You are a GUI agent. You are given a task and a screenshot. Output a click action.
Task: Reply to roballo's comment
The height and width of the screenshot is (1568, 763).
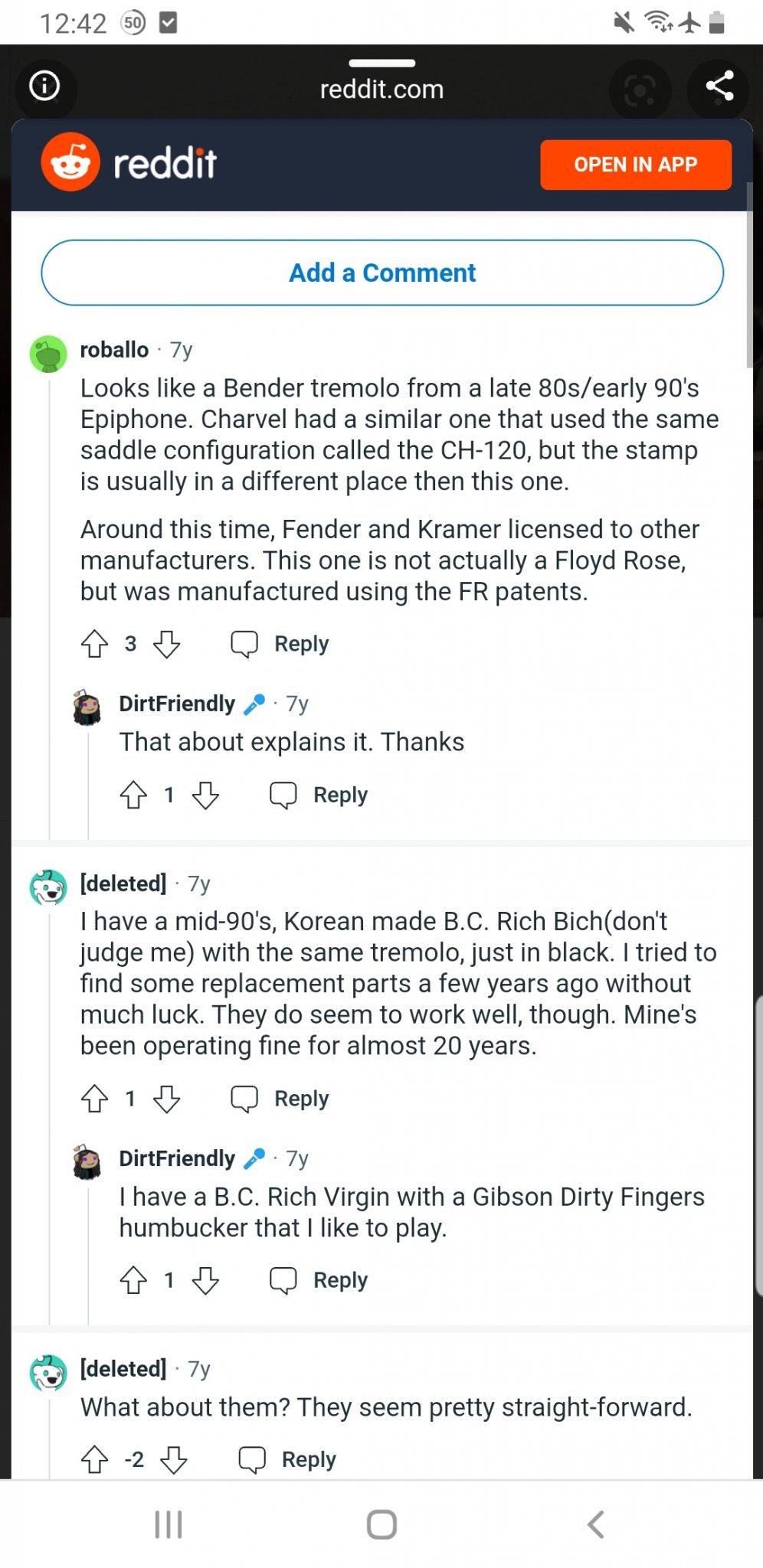pos(280,644)
